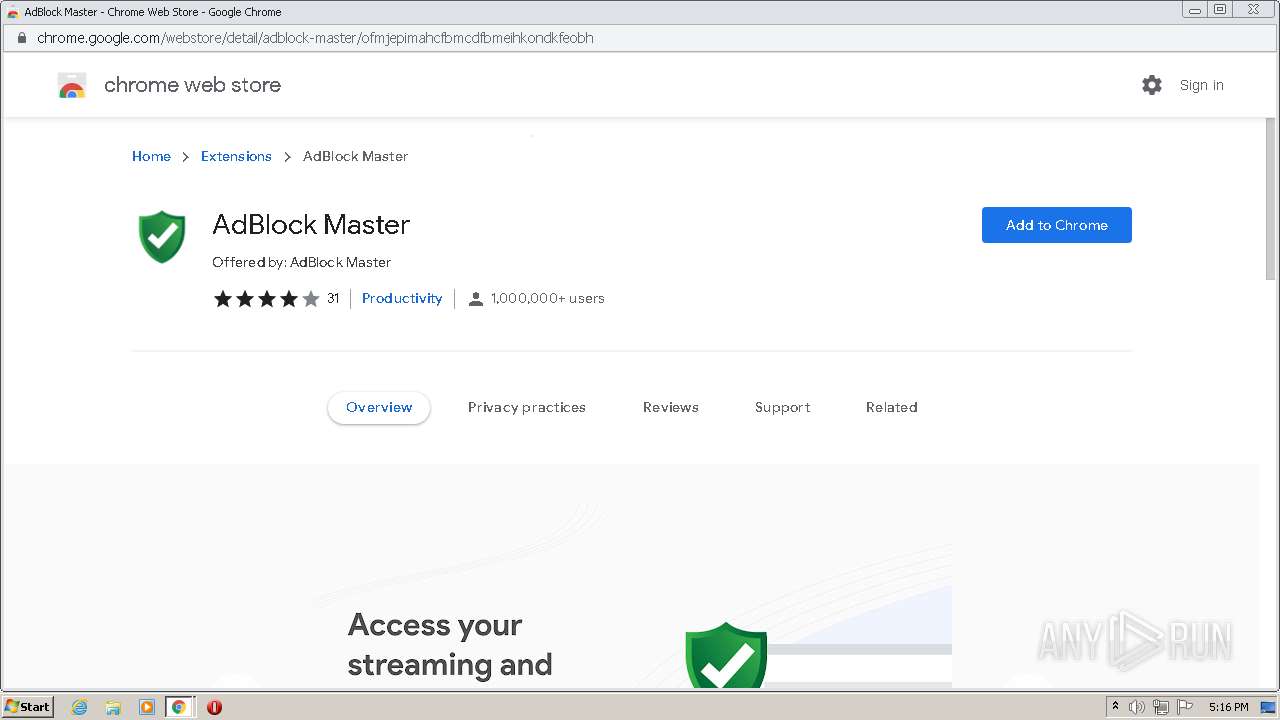Click the 31 ratings count

333,298
